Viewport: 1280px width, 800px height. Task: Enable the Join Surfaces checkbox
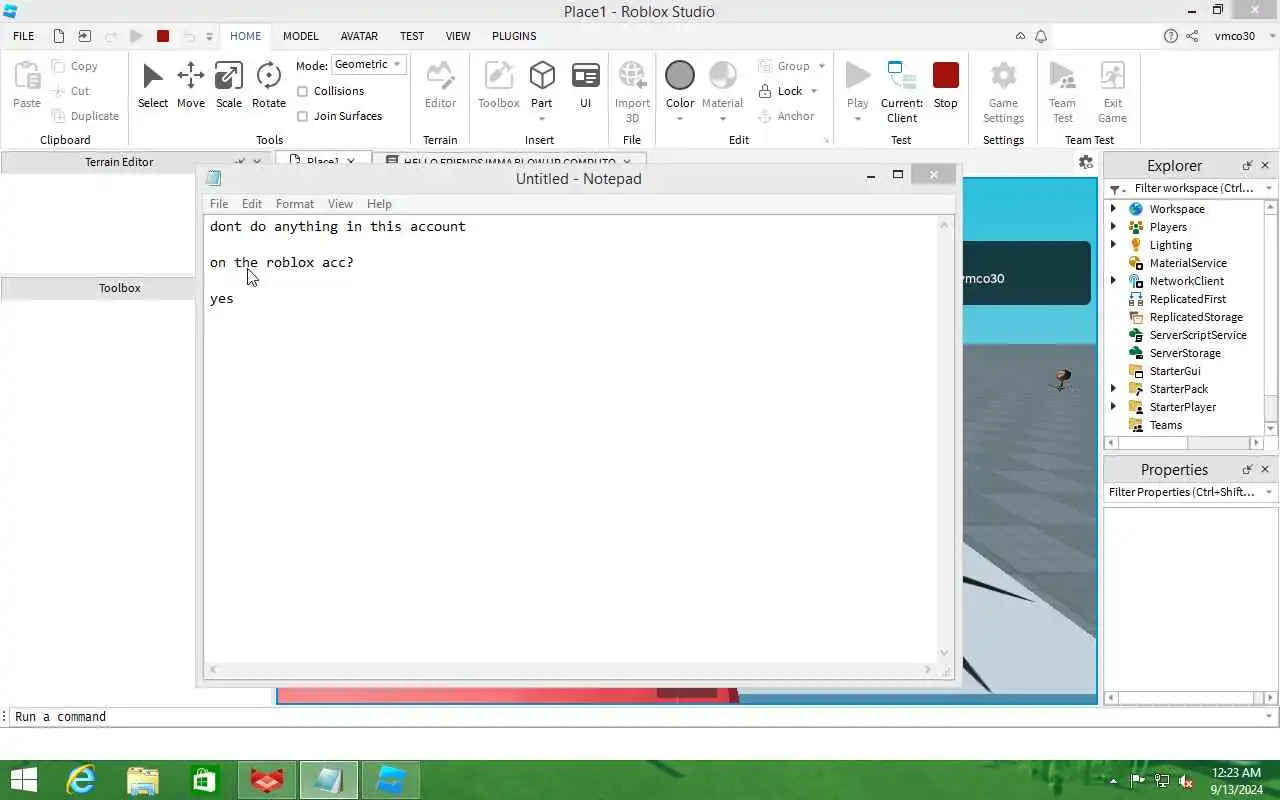click(302, 116)
